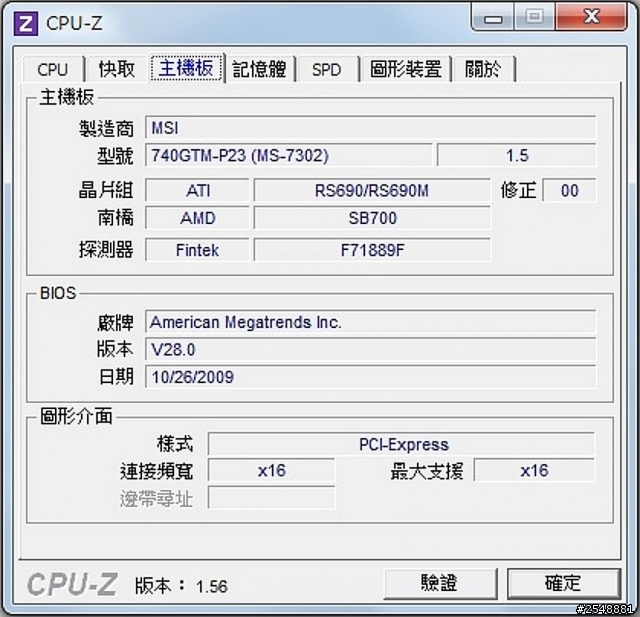Click the BIOS date 10/26/2009
Screen dimensions: 640x617
point(370,377)
